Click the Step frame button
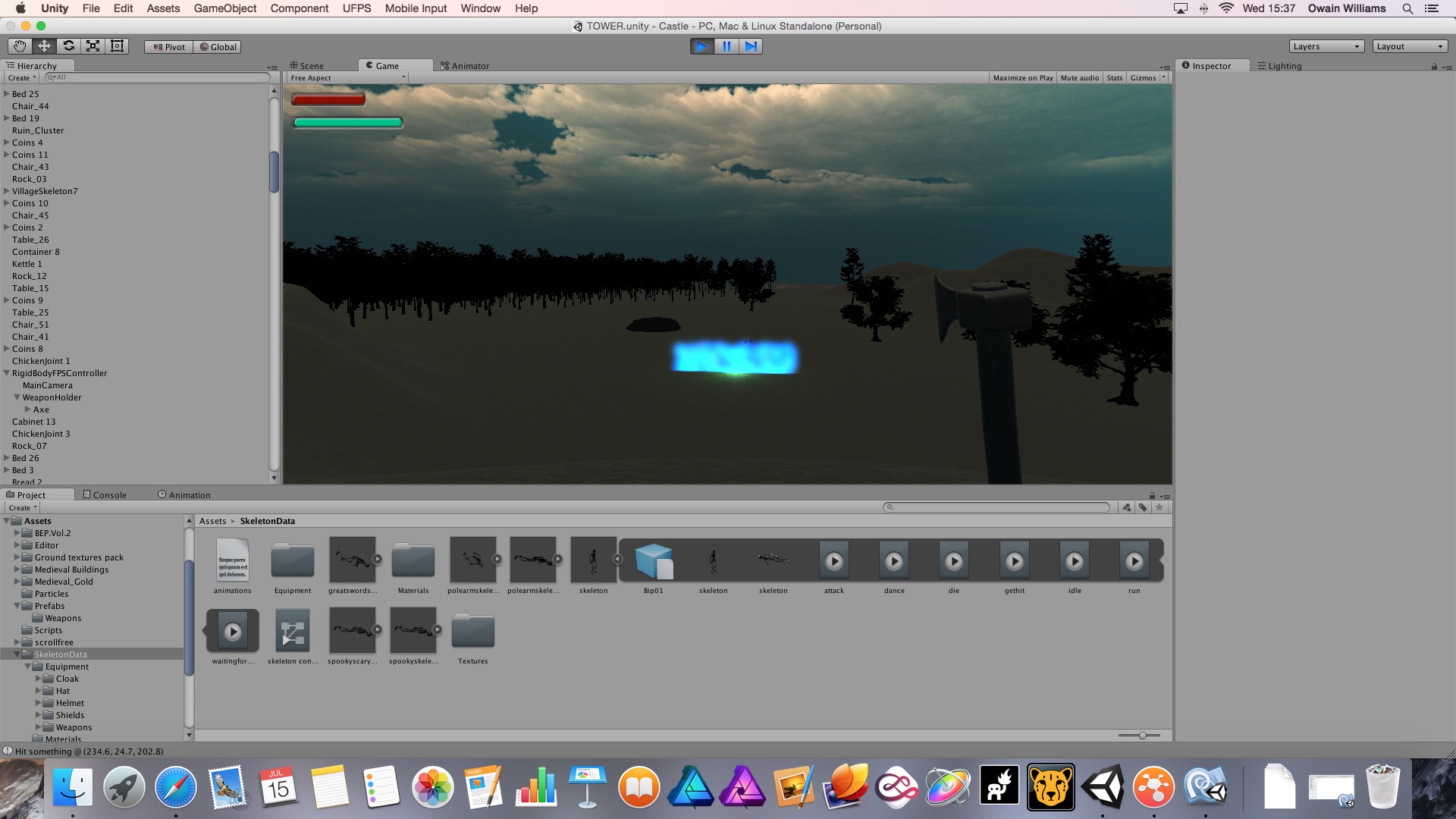Screen dimensions: 1456x819 click(x=751, y=46)
